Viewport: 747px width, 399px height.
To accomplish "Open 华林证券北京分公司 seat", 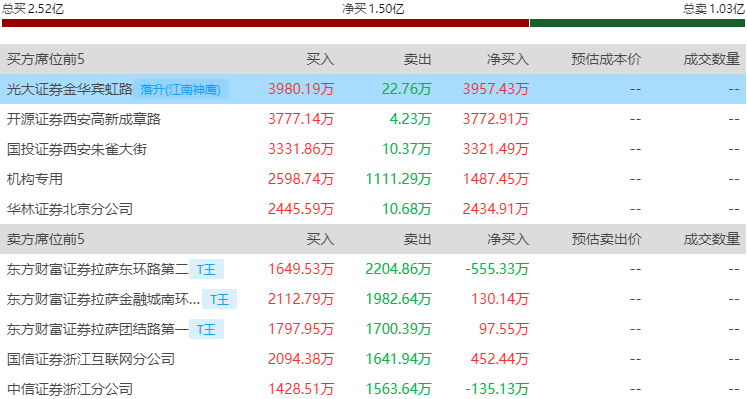I will tap(70, 209).
